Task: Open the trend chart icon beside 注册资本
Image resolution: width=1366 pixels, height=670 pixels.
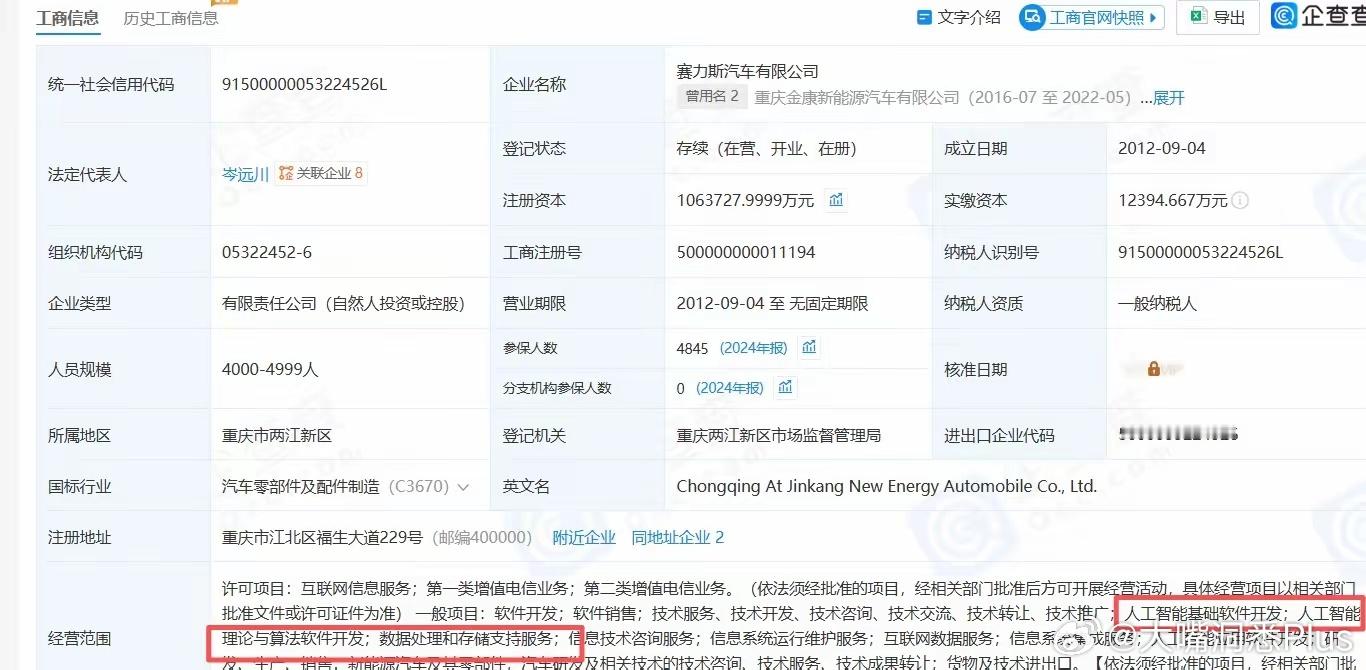Action: pyautogui.click(x=836, y=200)
